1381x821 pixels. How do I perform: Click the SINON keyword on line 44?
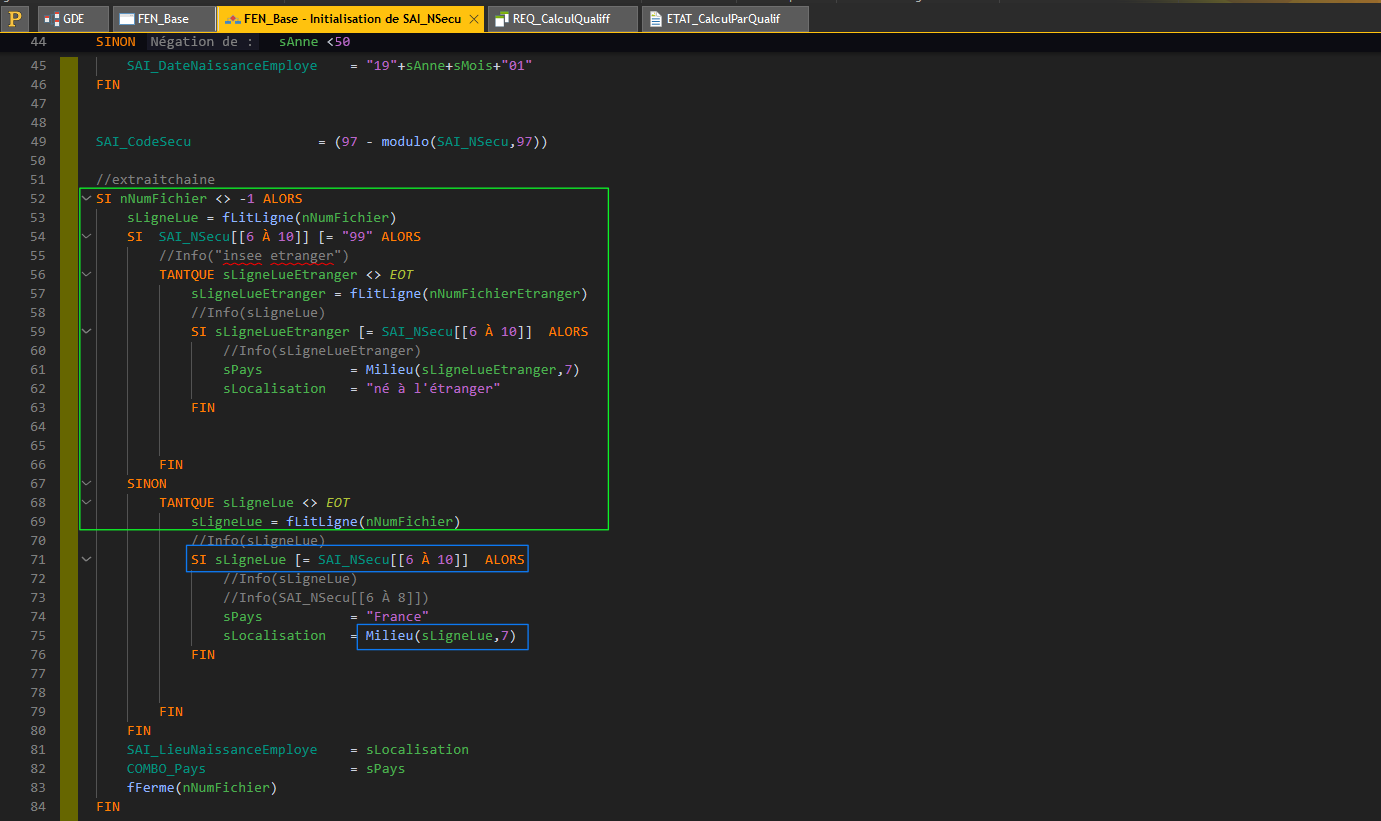[x=116, y=42]
